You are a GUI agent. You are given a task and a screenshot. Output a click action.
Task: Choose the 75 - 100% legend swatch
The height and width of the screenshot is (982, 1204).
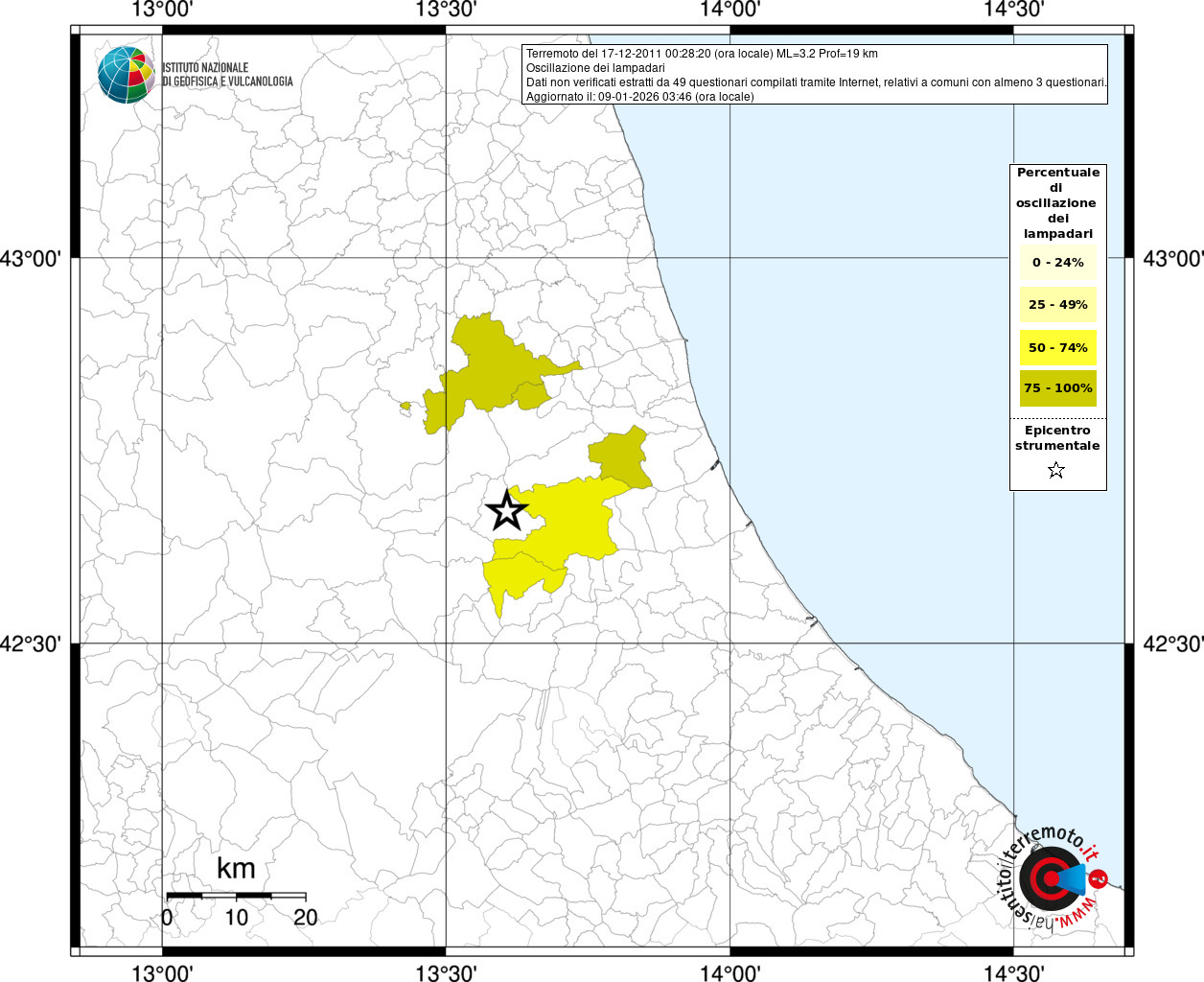[x=1057, y=388]
